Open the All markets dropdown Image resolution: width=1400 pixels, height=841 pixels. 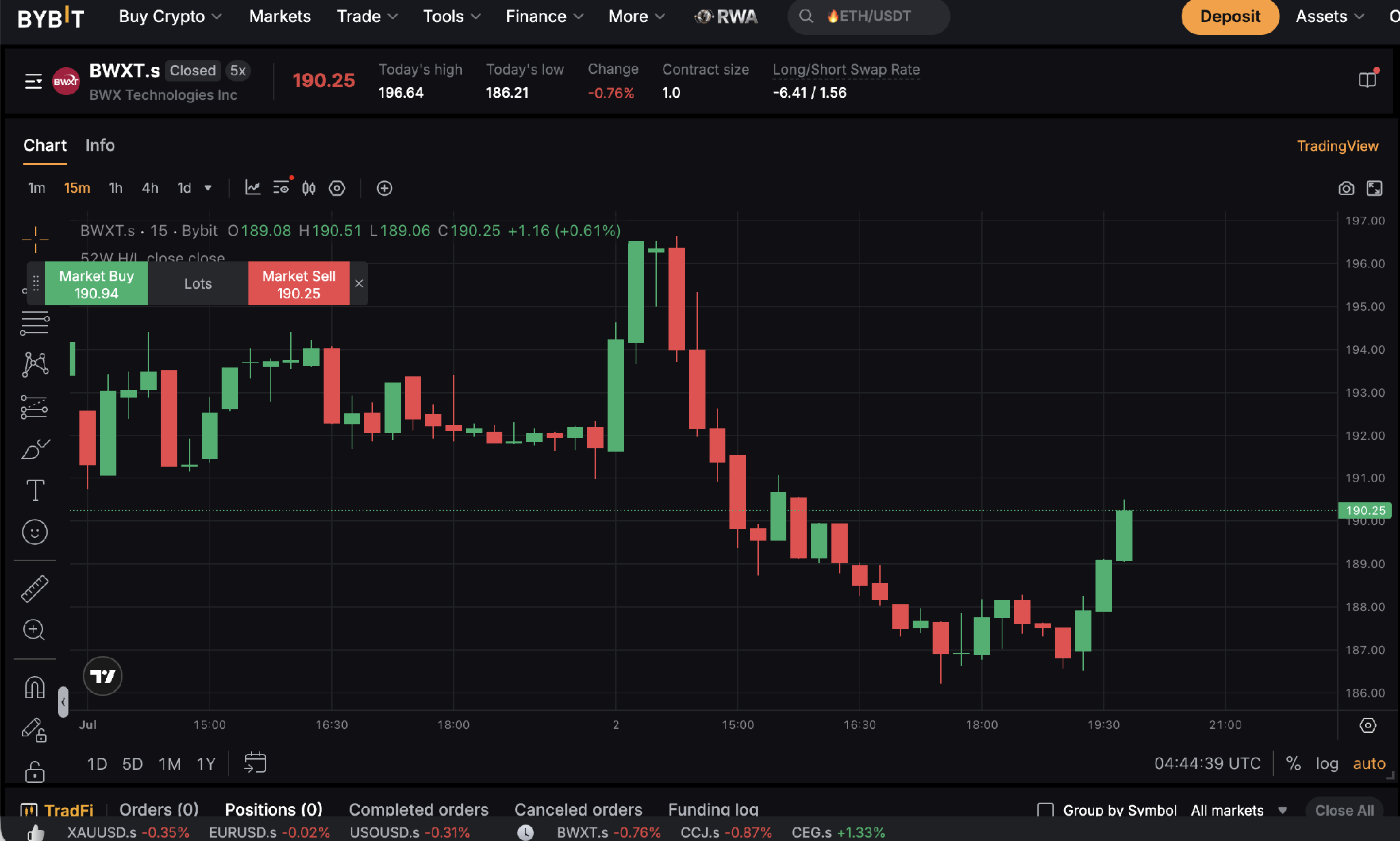coord(1239,810)
